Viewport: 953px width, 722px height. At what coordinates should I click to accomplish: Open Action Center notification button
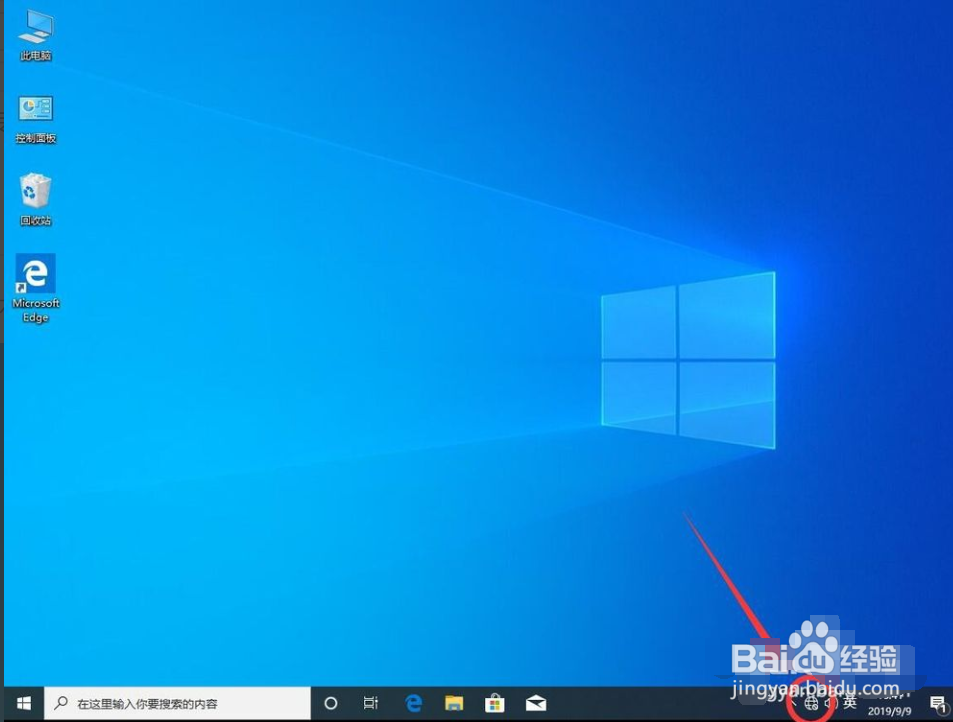coord(936,701)
